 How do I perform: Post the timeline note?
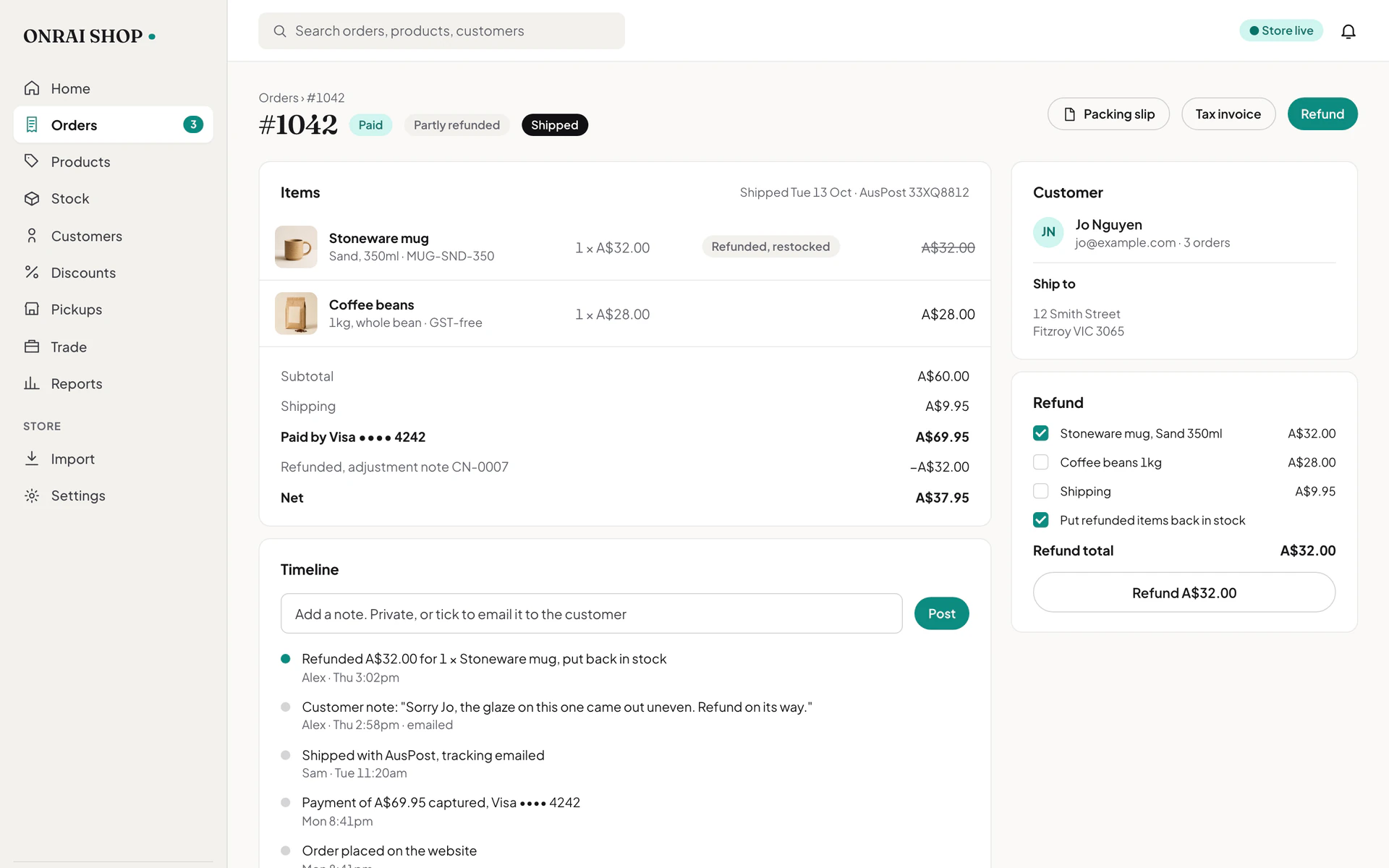tap(941, 613)
